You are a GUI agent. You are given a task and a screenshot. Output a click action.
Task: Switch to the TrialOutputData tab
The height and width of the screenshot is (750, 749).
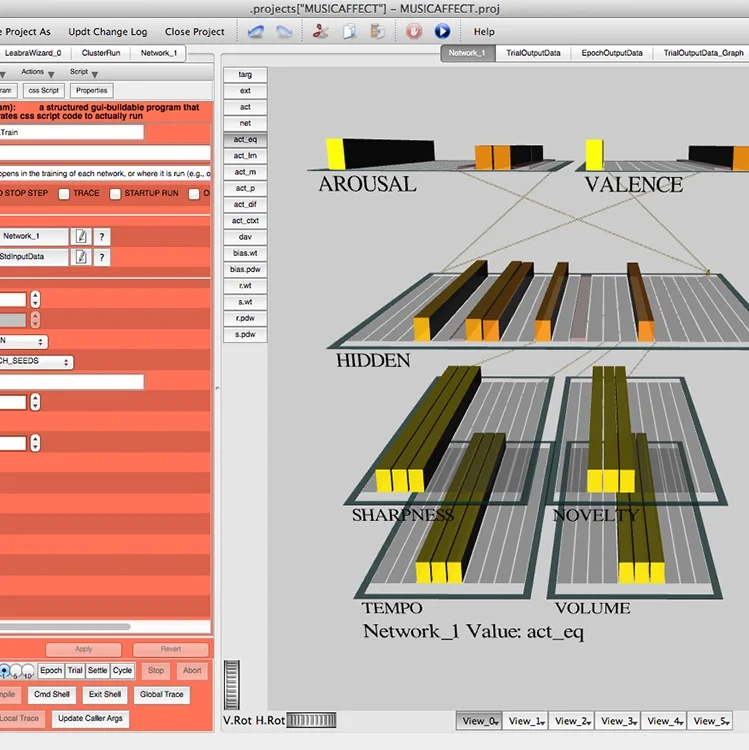pyautogui.click(x=533, y=53)
